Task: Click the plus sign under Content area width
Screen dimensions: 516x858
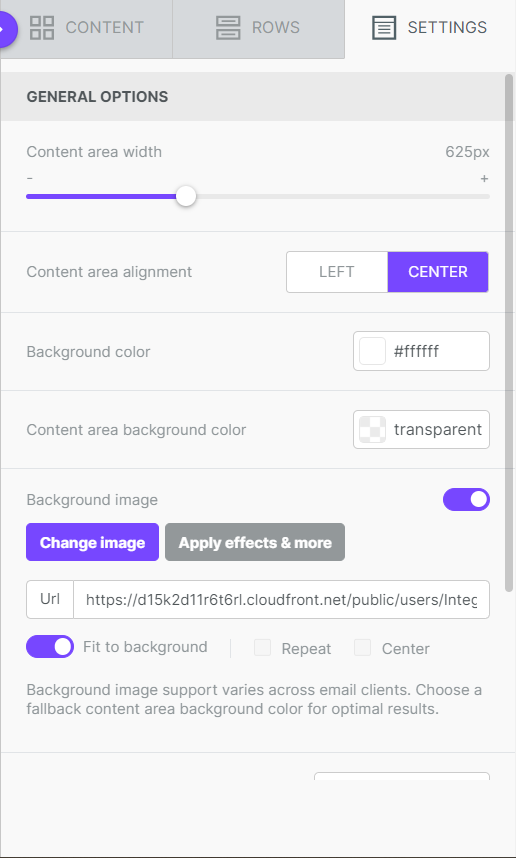Action: point(484,178)
